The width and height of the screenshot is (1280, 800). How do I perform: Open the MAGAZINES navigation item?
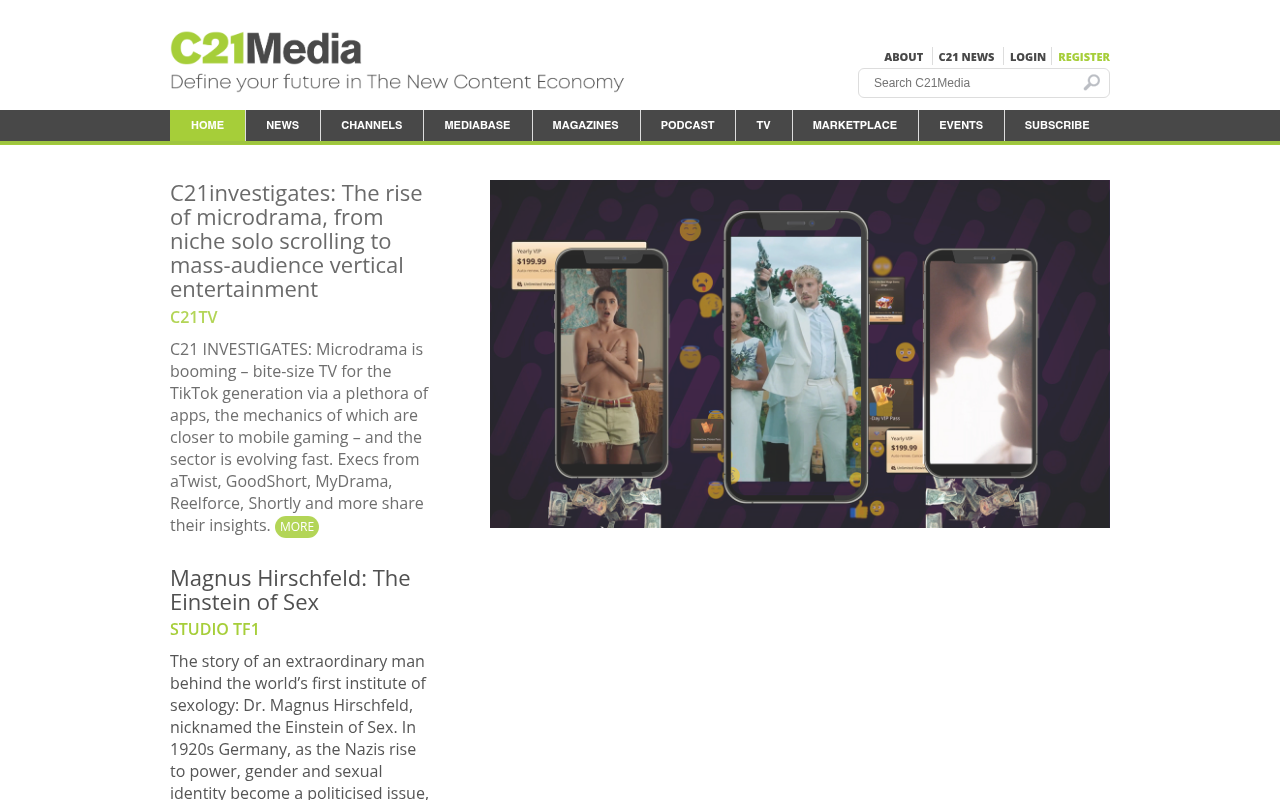586,125
